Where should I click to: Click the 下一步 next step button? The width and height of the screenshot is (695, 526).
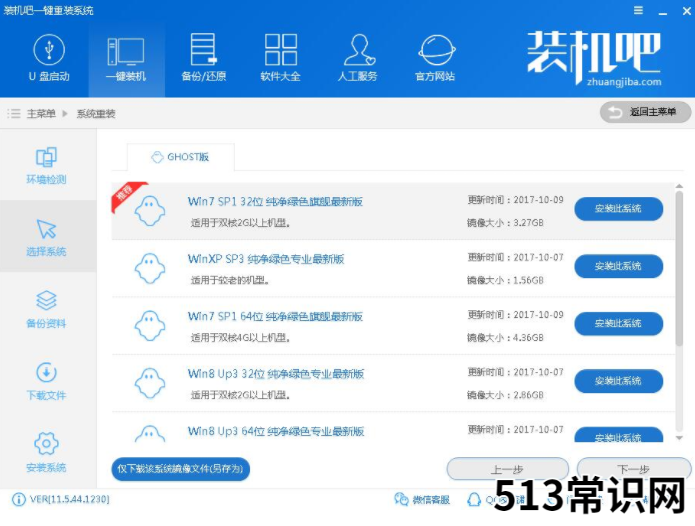[634, 469]
